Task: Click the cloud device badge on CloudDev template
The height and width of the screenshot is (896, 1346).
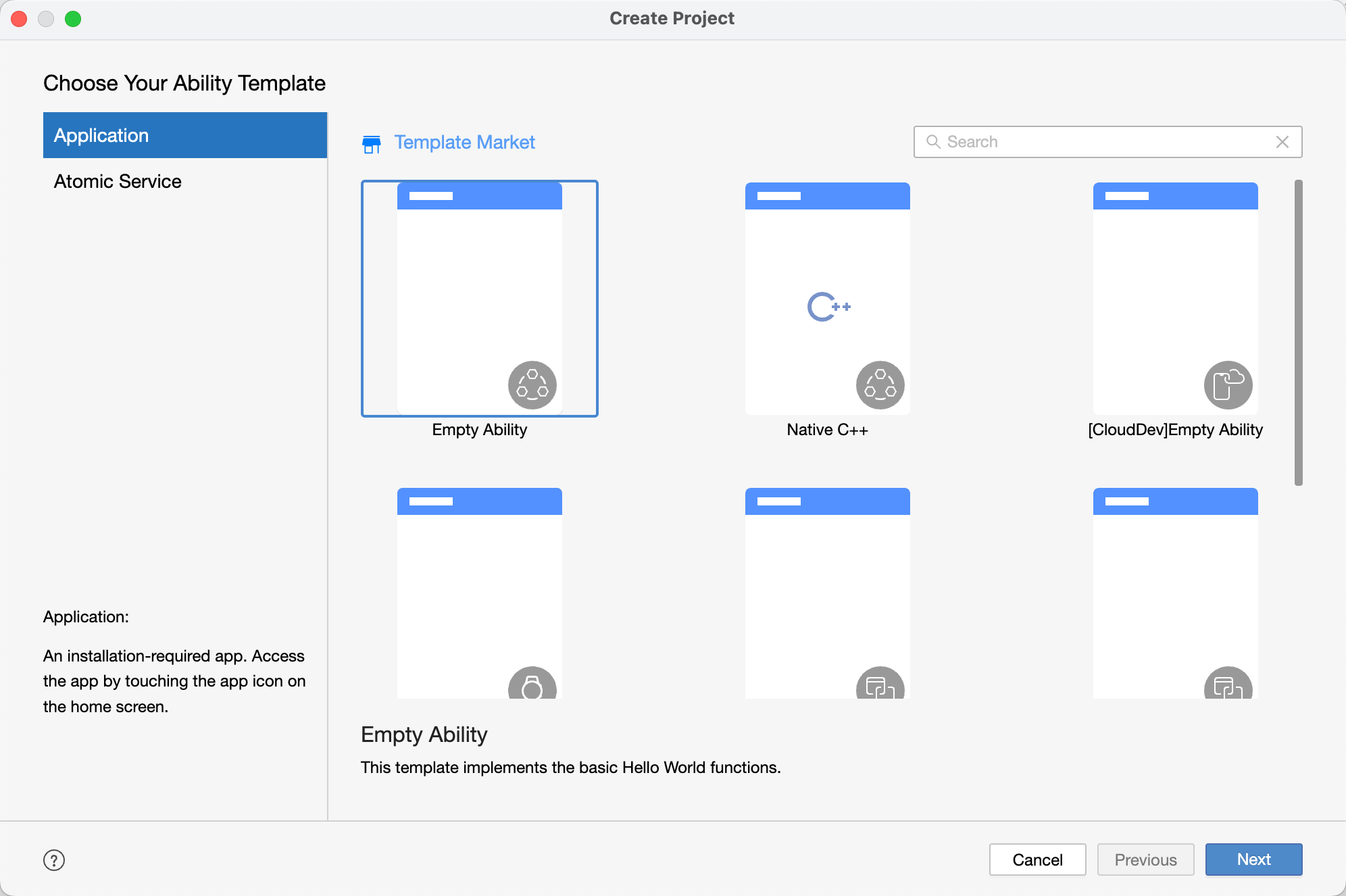Action: [1228, 385]
